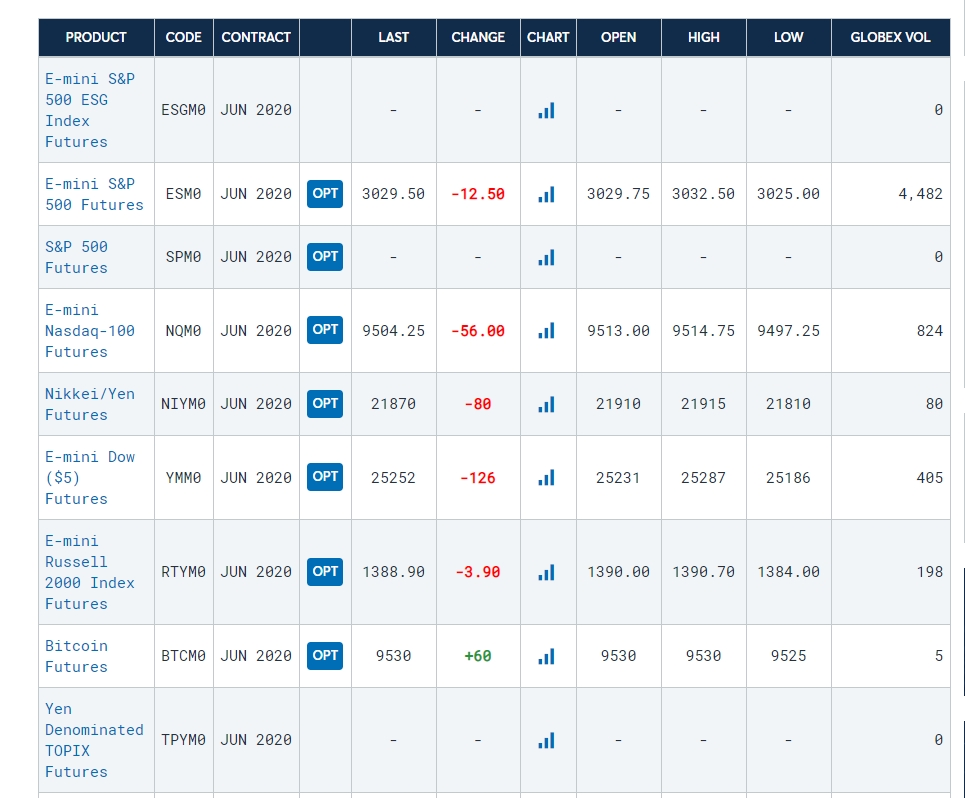Open chart icon in SPM0 row
Viewport: 965px width, 798px height.
[547, 257]
